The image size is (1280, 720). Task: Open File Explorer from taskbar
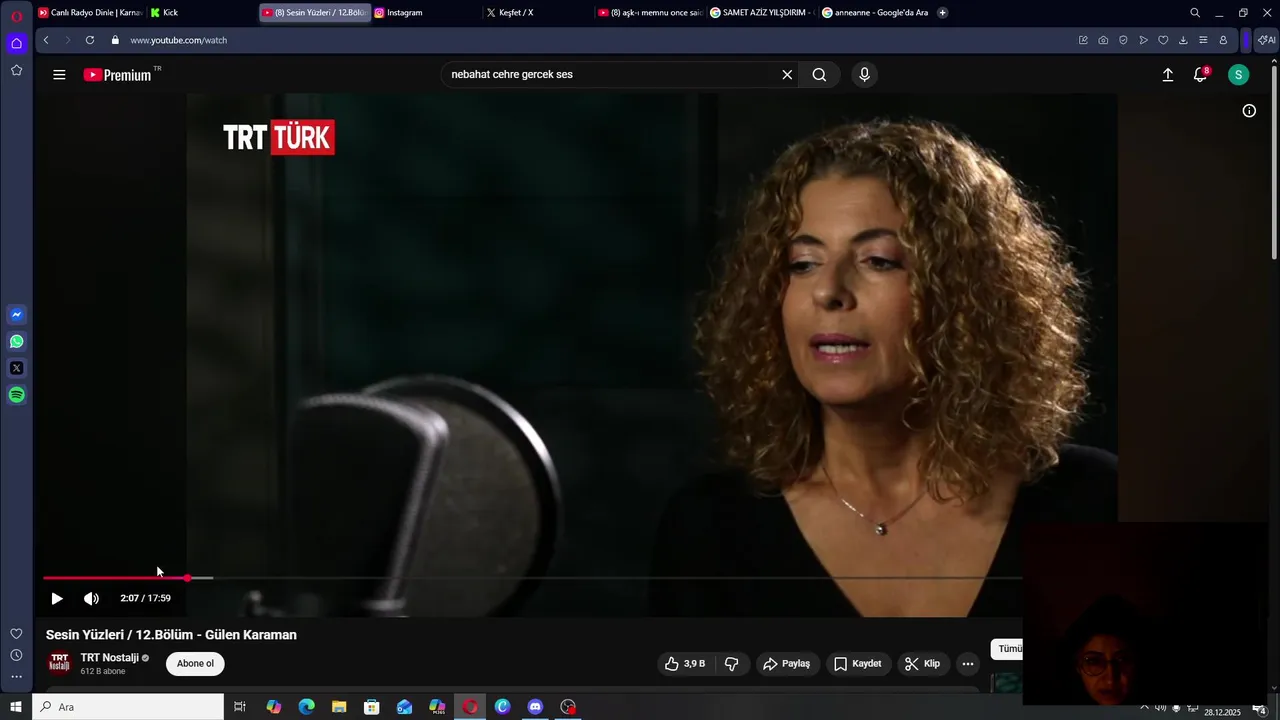tap(339, 707)
